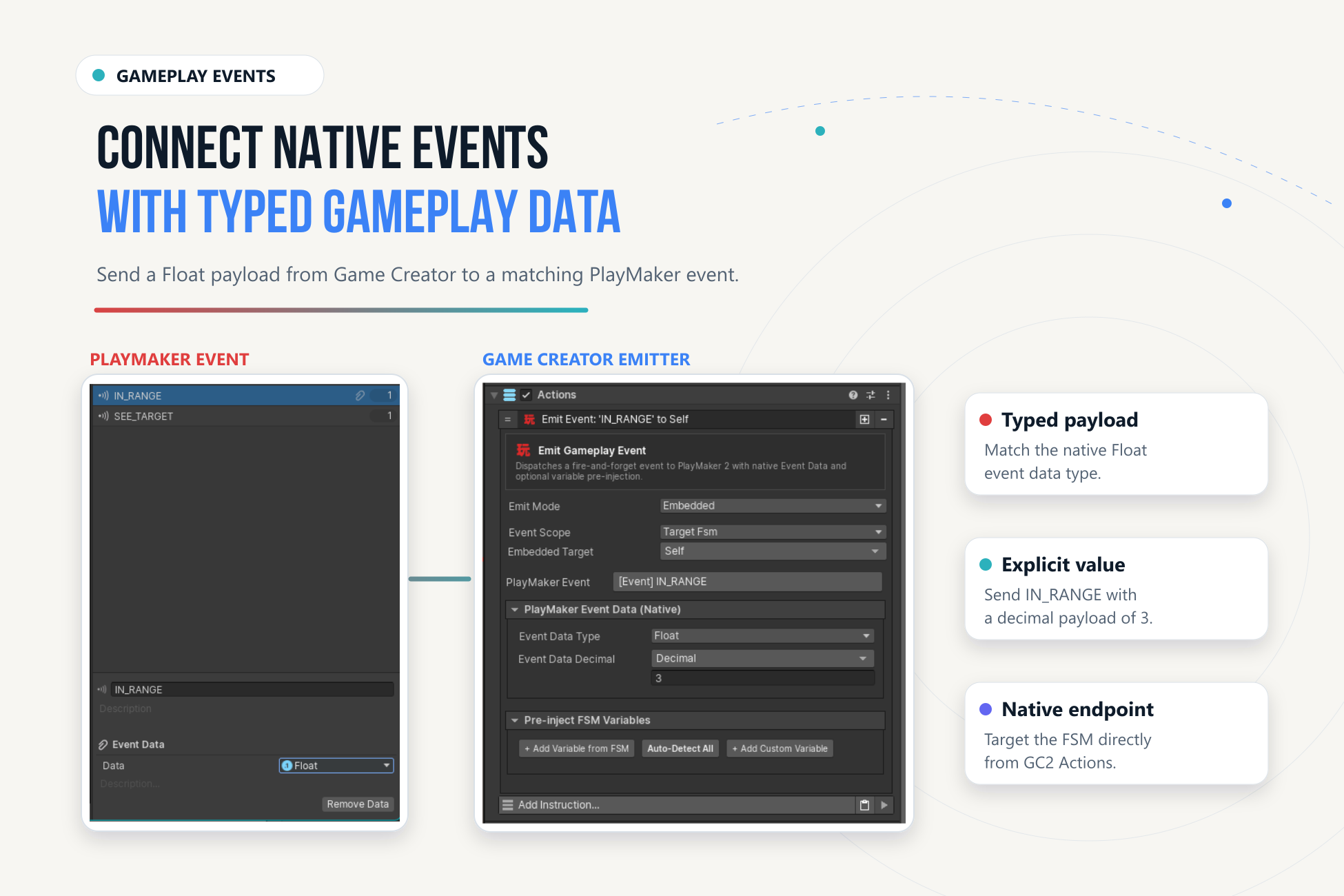This screenshot has width=1344, height=896.
Task: Open the Event Data Type Float dropdown
Action: pyautogui.click(x=762, y=635)
